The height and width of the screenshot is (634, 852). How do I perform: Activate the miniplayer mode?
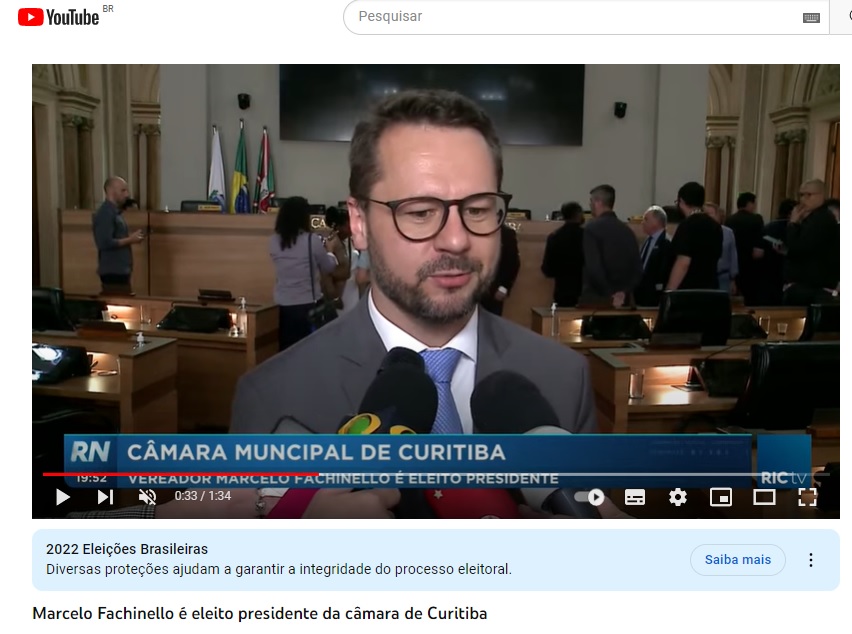(x=721, y=497)
